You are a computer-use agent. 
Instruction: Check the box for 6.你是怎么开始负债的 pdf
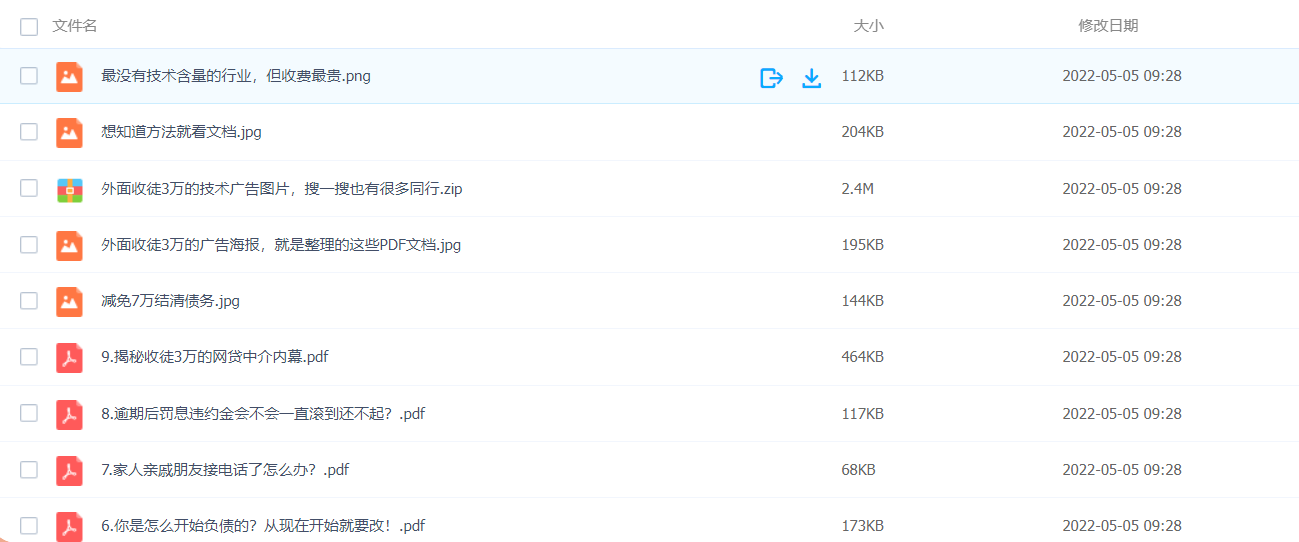pos(29,526)
